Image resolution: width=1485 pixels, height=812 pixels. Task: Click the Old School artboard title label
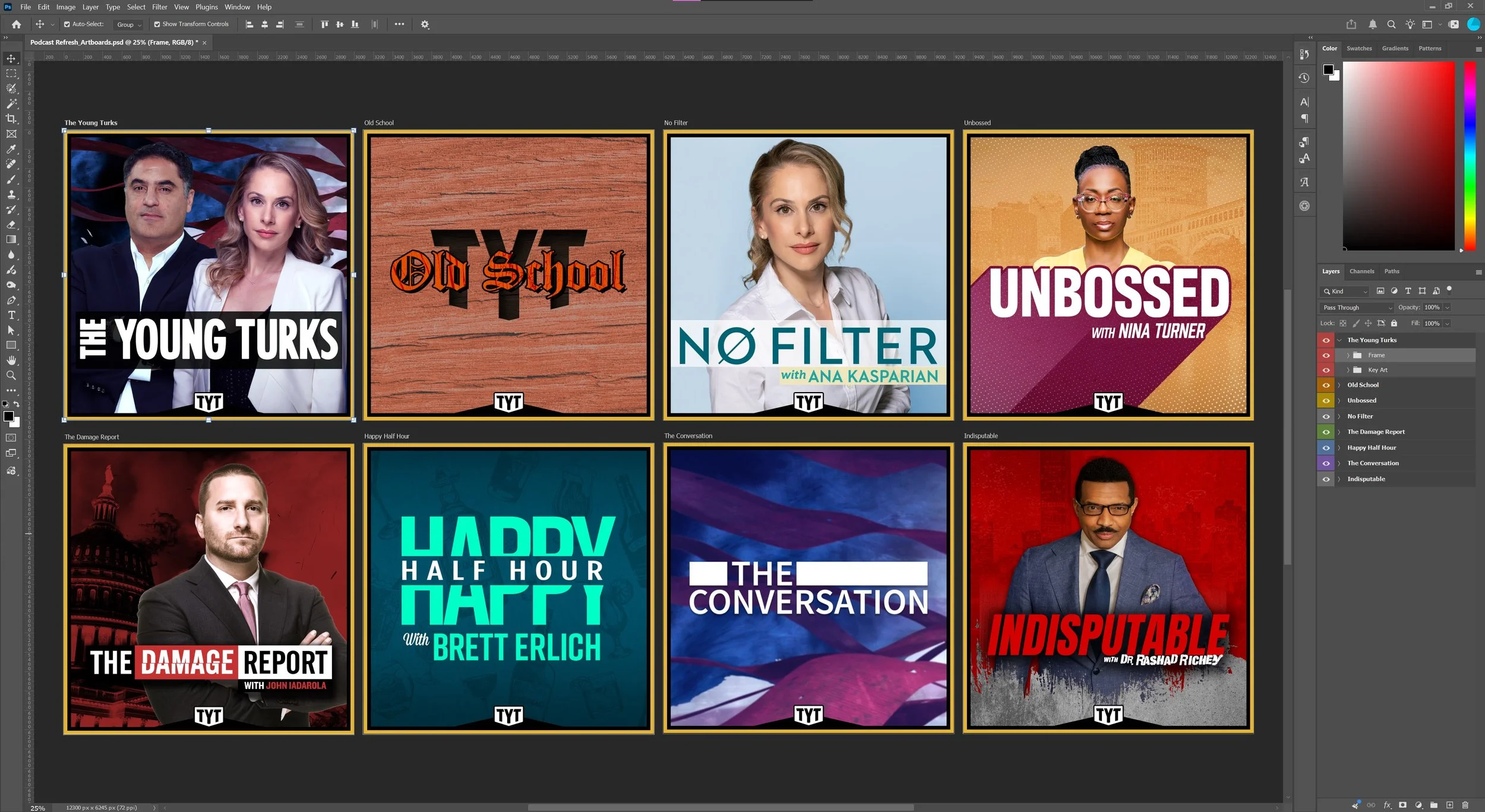click(x=379, y=123)
